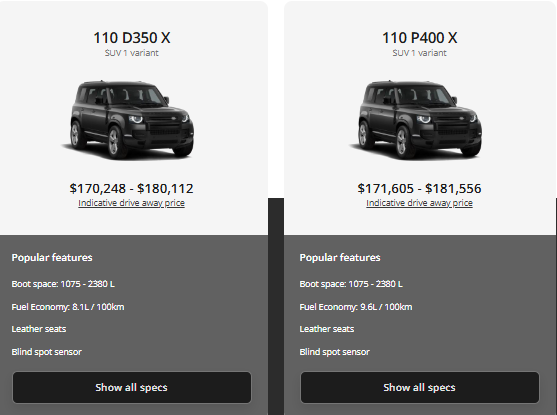This screenshot has height=415, width=557.
Task: Select the 9.6L / 100km fuel economy text
Action: click(x=386, y=307)
